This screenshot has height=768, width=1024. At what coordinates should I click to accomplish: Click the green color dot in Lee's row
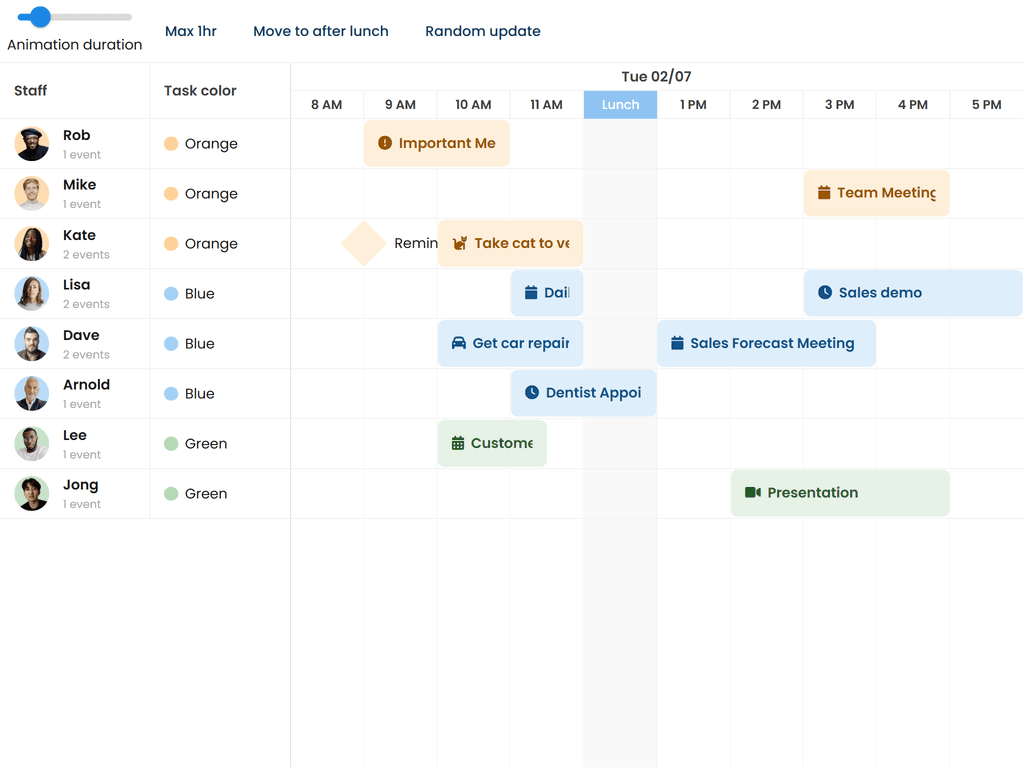(171, 444)
